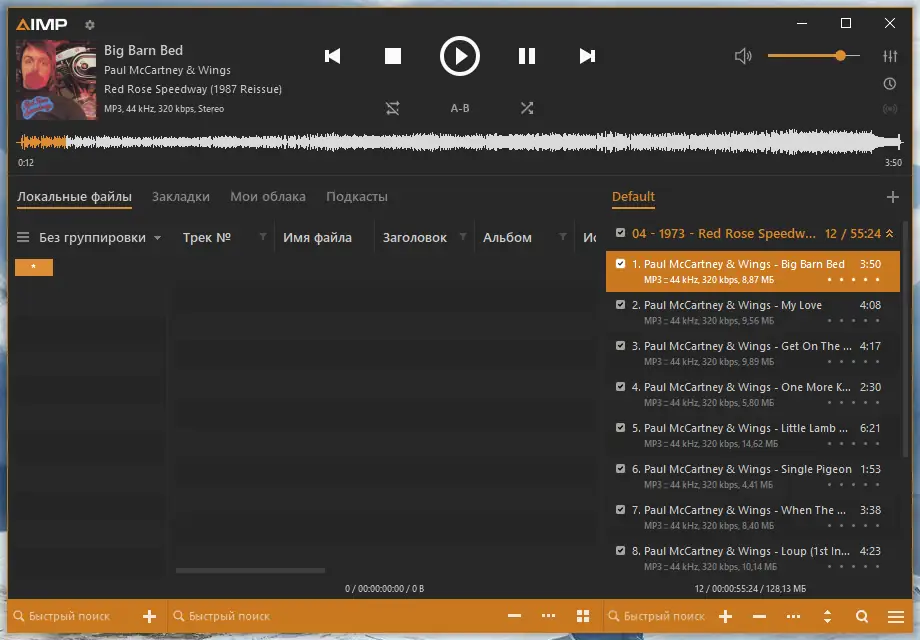The width and height of the screenshot is (920, 640).
Task: Uncheck the One More K... track checkbox
Action: point(620,387)
